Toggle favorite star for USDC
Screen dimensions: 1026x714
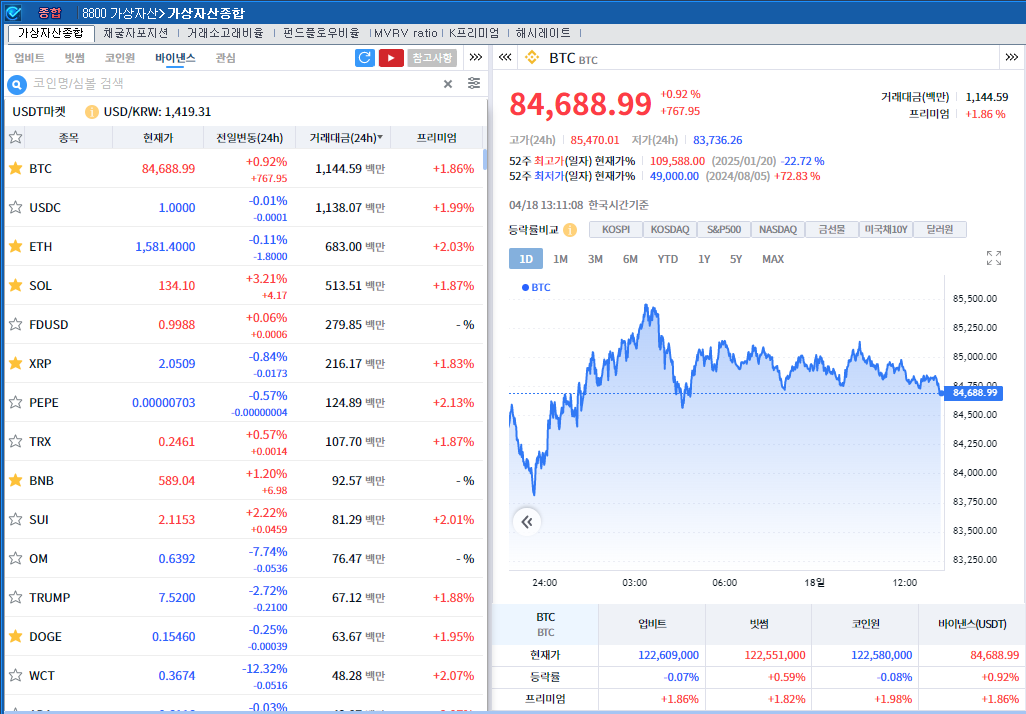pos(15,208)
